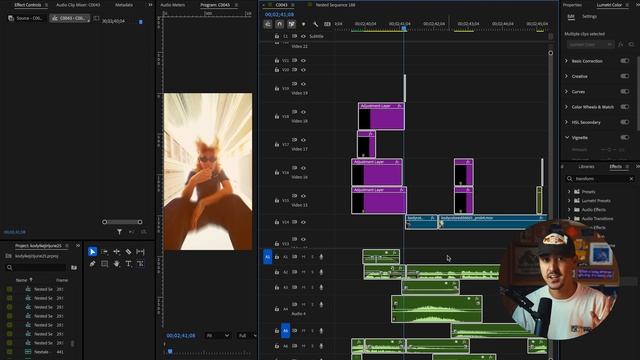Switch to the Properties tab
The width and height of the screenshot is (640, 360).
click(x=572, y=5)
